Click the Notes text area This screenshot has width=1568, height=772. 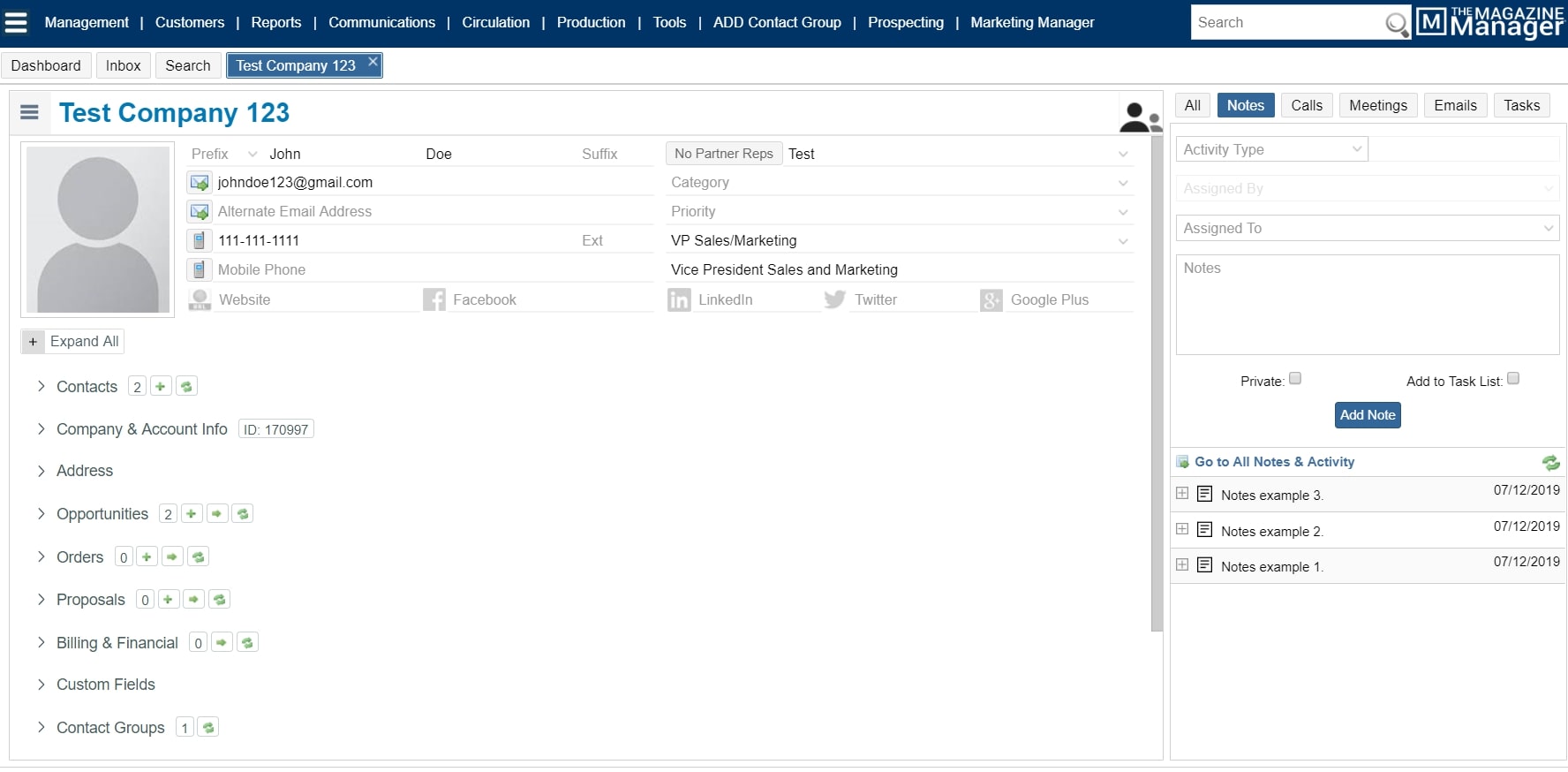click(x=1367, y=305)
